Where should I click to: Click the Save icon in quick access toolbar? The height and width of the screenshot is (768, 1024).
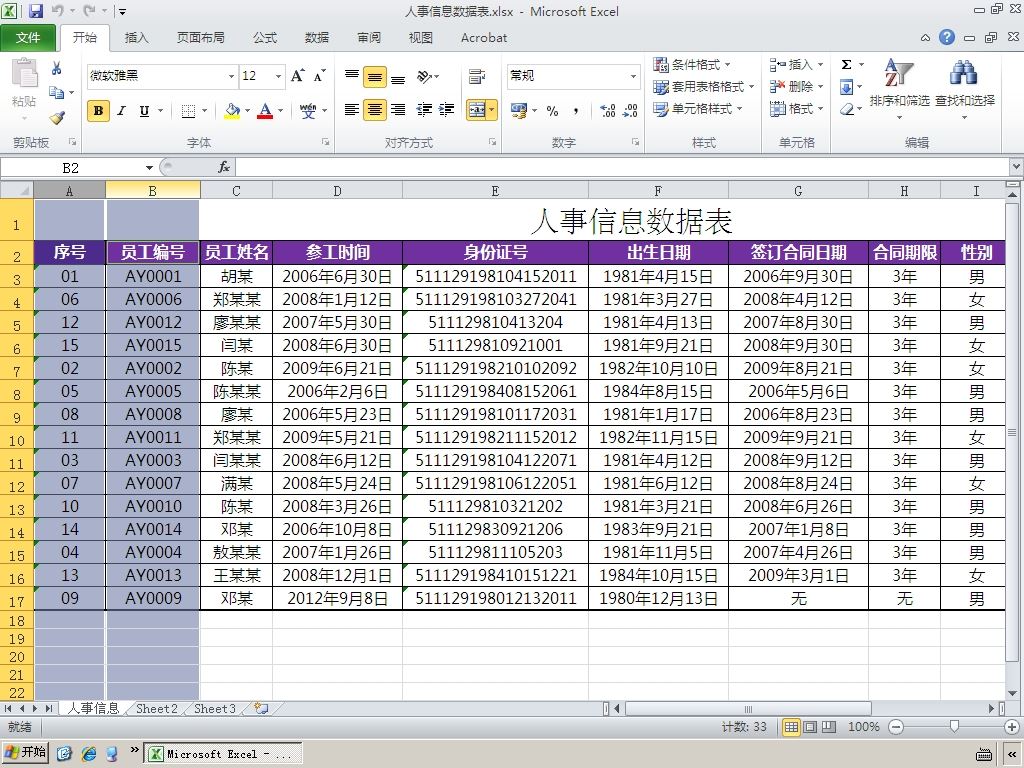pos(36,11)
